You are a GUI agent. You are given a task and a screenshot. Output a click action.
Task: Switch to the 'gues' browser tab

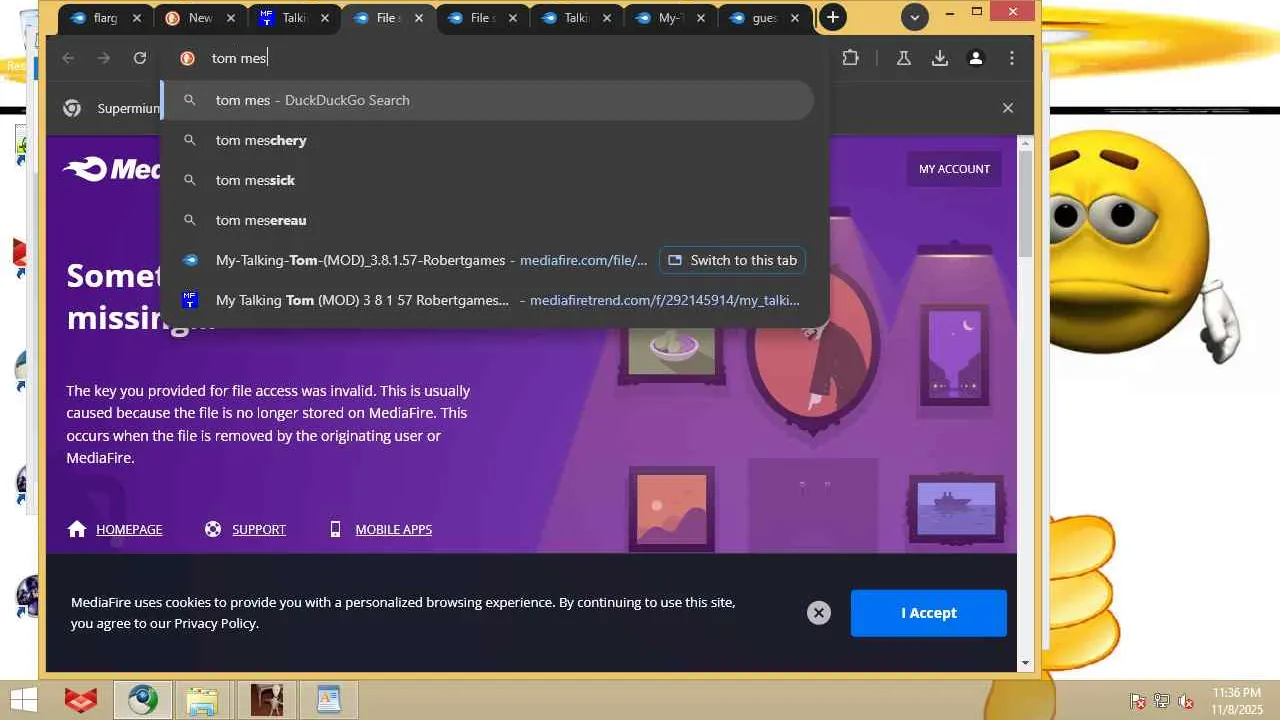point(764,18)
